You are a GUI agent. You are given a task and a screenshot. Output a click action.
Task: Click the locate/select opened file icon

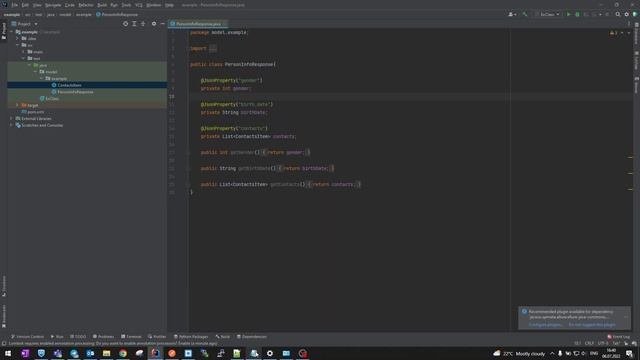point(125,24)
